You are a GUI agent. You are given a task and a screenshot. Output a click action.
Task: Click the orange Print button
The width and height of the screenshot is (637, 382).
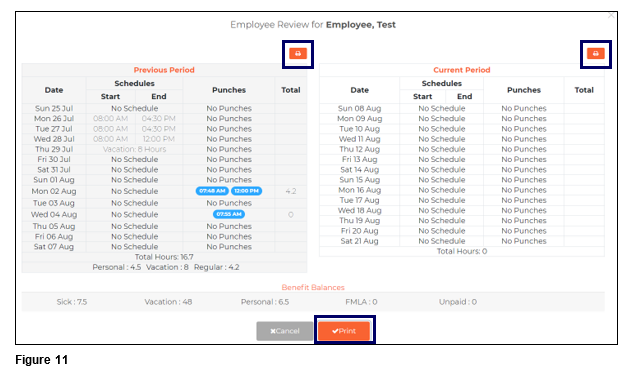[x=344, y=331]
